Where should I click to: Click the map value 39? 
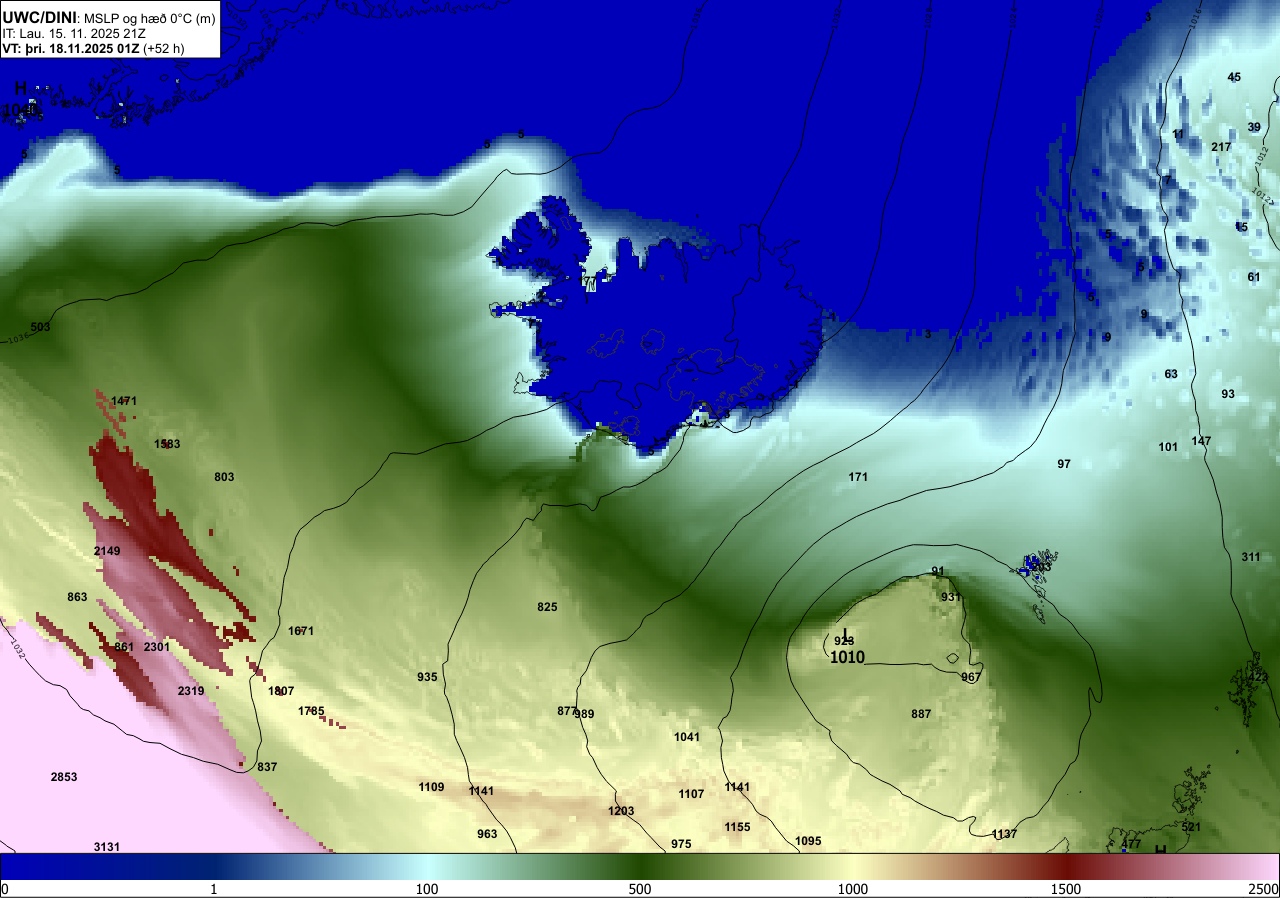click(1254, 127)
